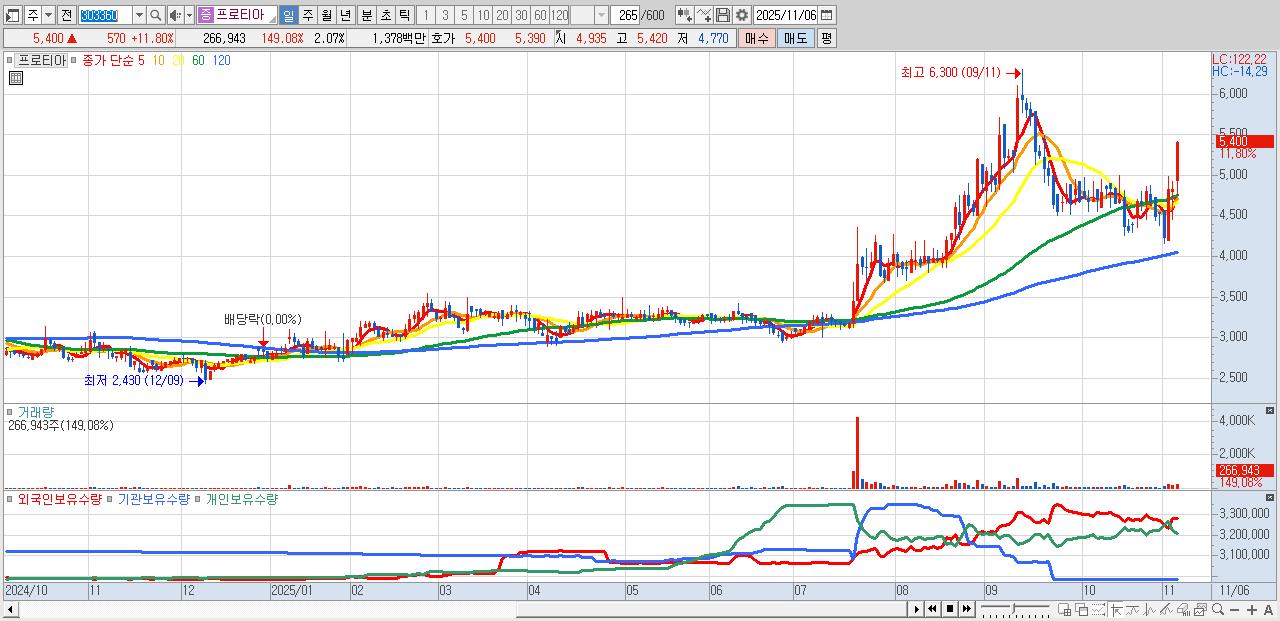Click the multi-window icon with grid in bottom toolbar
Screen dimensions: 1280x621
1064,610
